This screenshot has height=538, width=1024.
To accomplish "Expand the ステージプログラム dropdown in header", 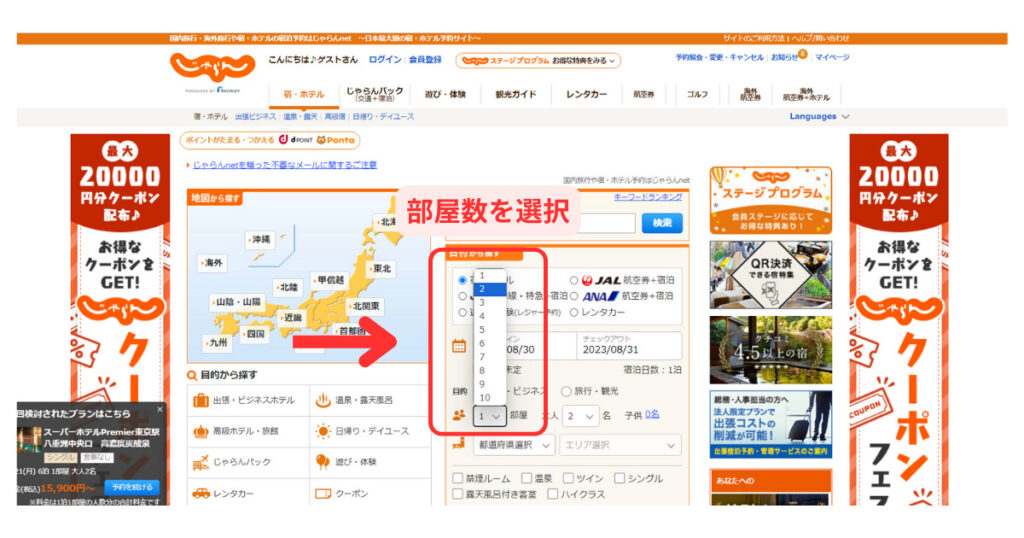I will pyautogui.click(x=538, y=61).
